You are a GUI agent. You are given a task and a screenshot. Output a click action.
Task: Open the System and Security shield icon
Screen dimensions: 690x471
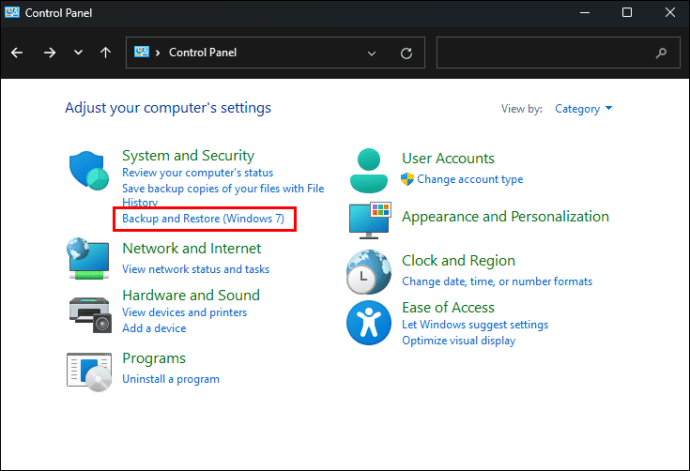pyautogui.click(x=89, y=171)
